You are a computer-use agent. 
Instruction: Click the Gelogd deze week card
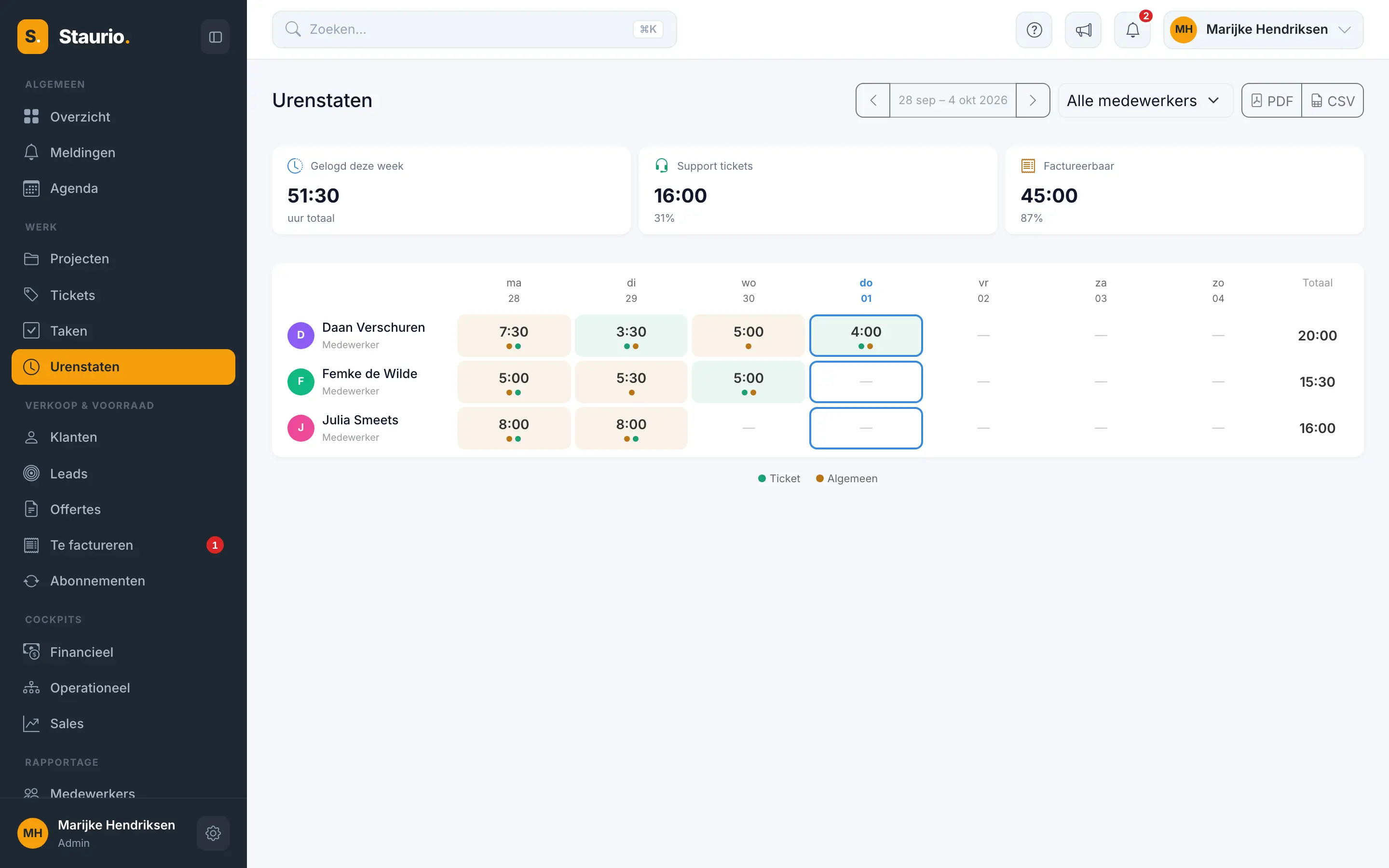(x=451, y=190)
